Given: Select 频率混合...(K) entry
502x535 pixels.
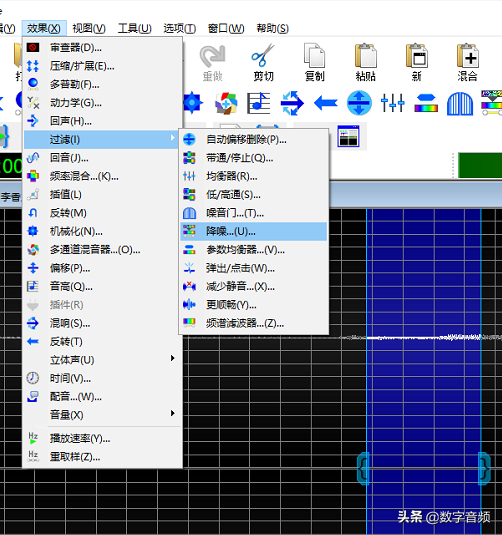Looking at the screenshot, I should 102,176.
